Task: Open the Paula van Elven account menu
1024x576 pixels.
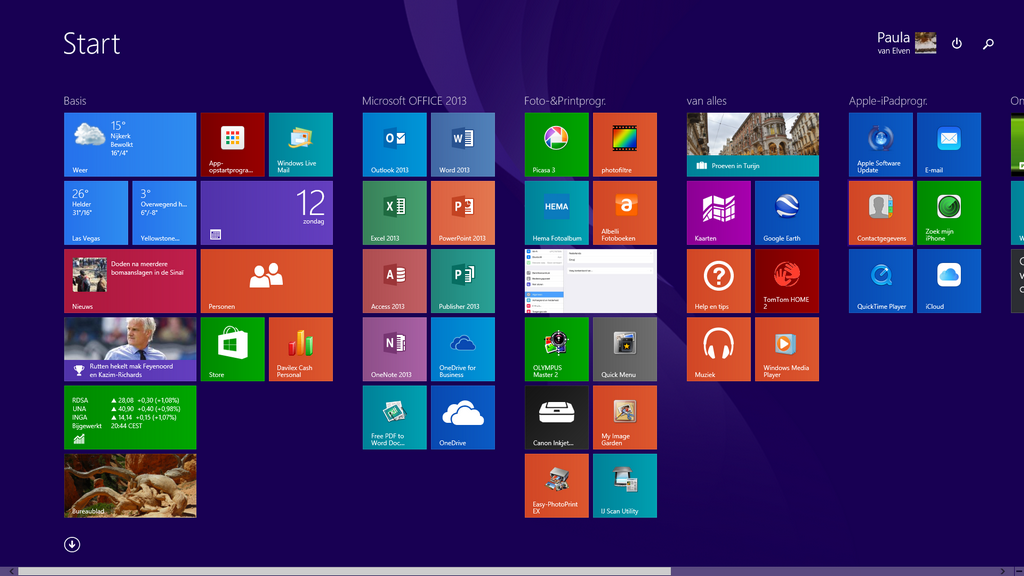Action: [906, 43]
